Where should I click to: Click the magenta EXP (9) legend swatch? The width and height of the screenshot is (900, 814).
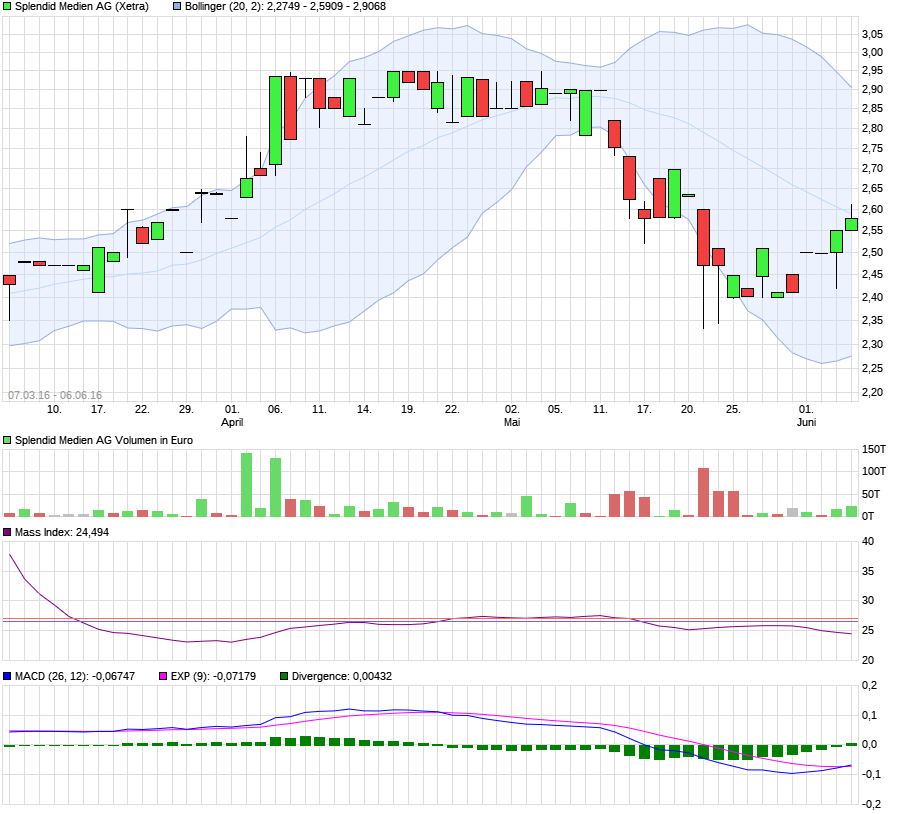coord(163,676)
